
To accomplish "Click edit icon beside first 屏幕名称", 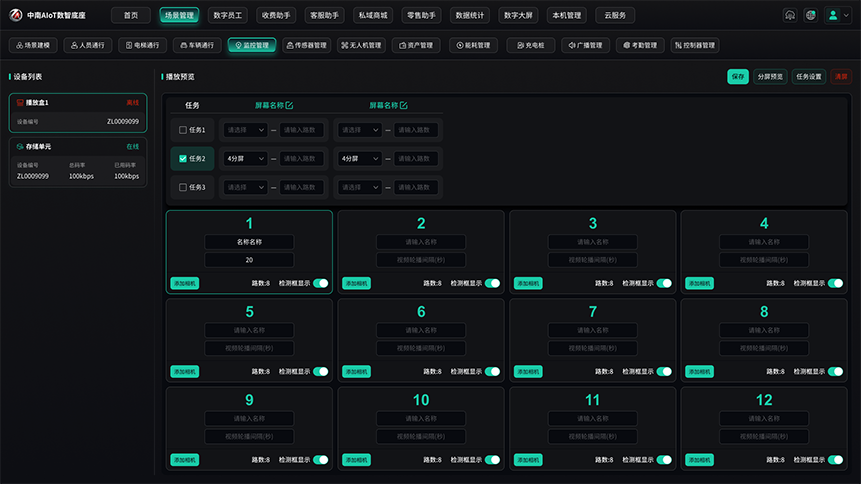I will [x=289, y=105].
